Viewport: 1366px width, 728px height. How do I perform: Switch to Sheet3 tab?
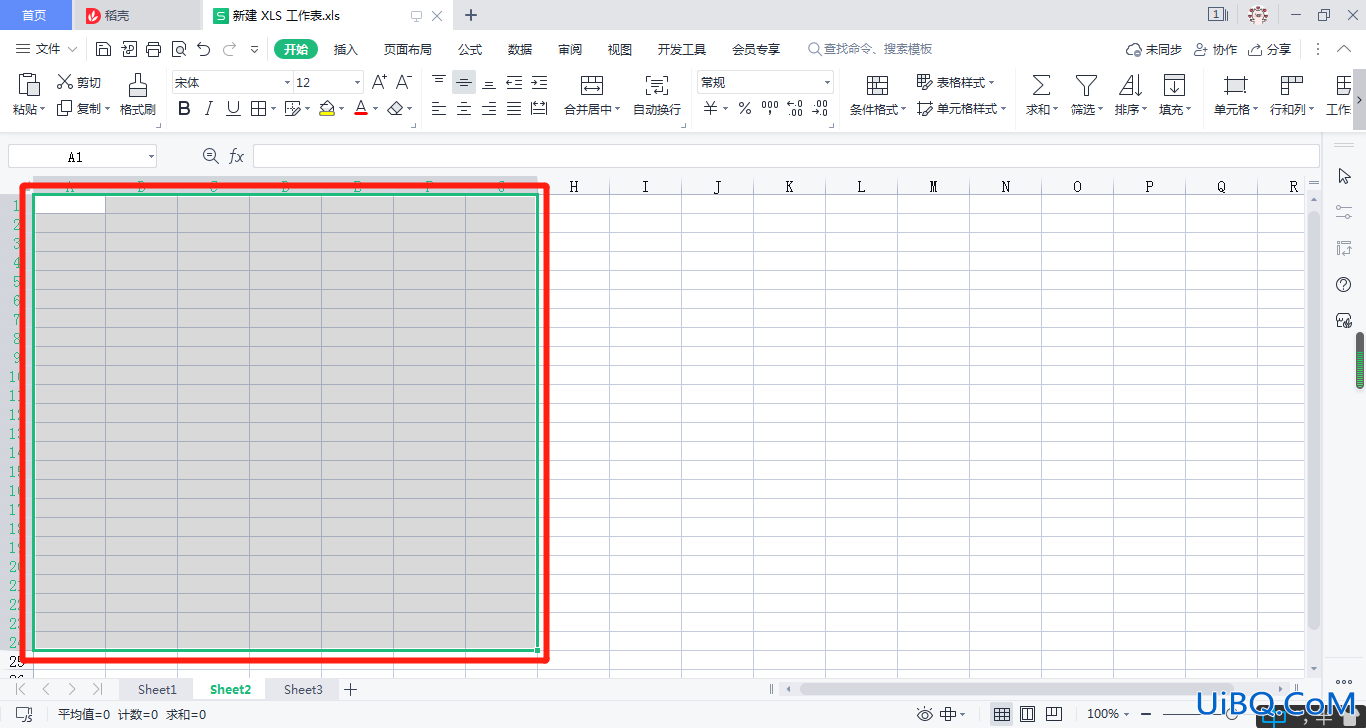pyautogui.click(x=303, y=689)
